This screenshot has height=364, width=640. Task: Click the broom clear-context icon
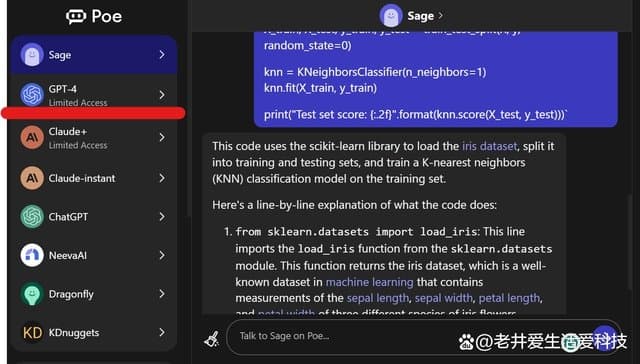tap(211, 339)
